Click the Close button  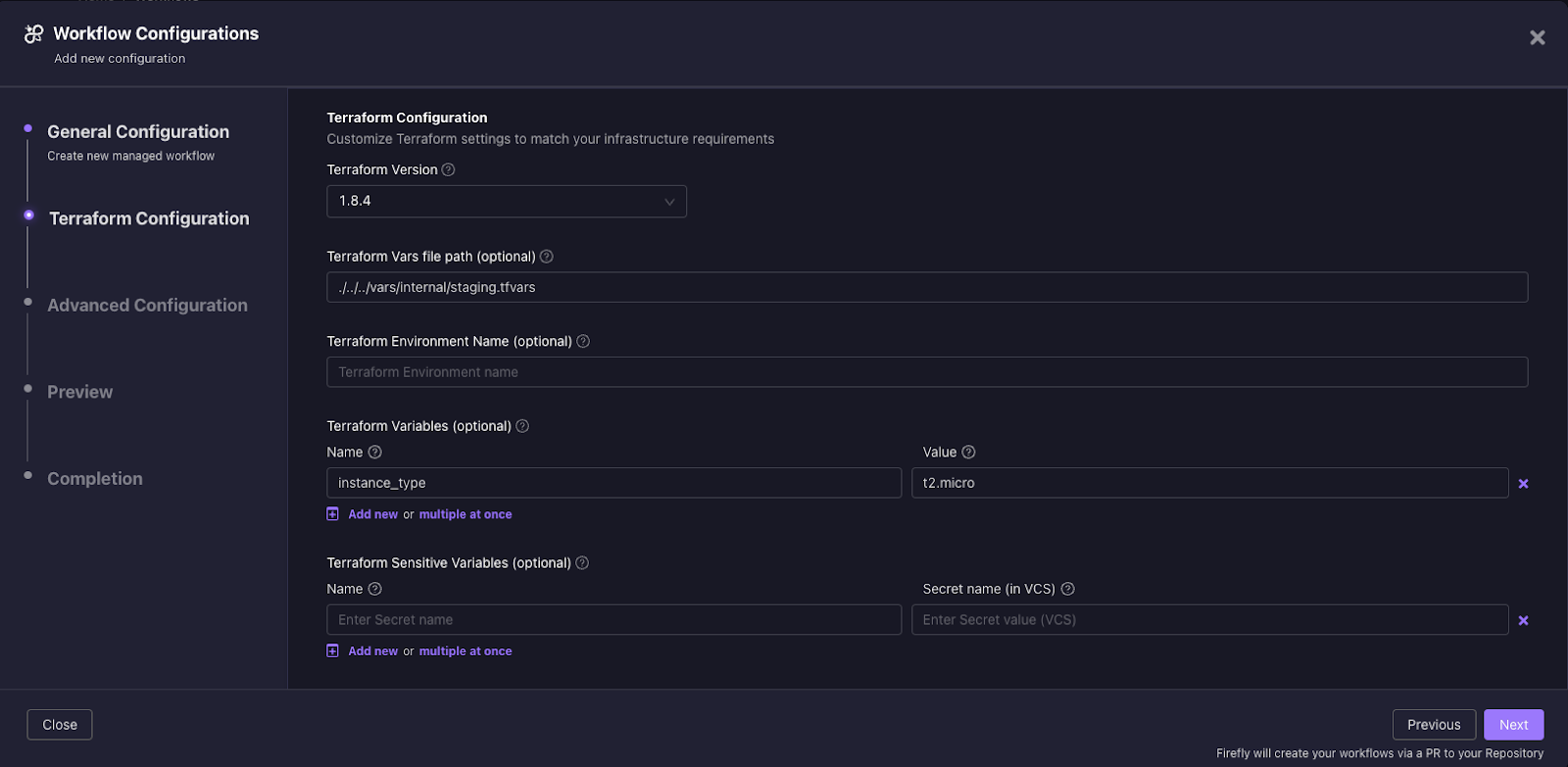coord(60,725)
